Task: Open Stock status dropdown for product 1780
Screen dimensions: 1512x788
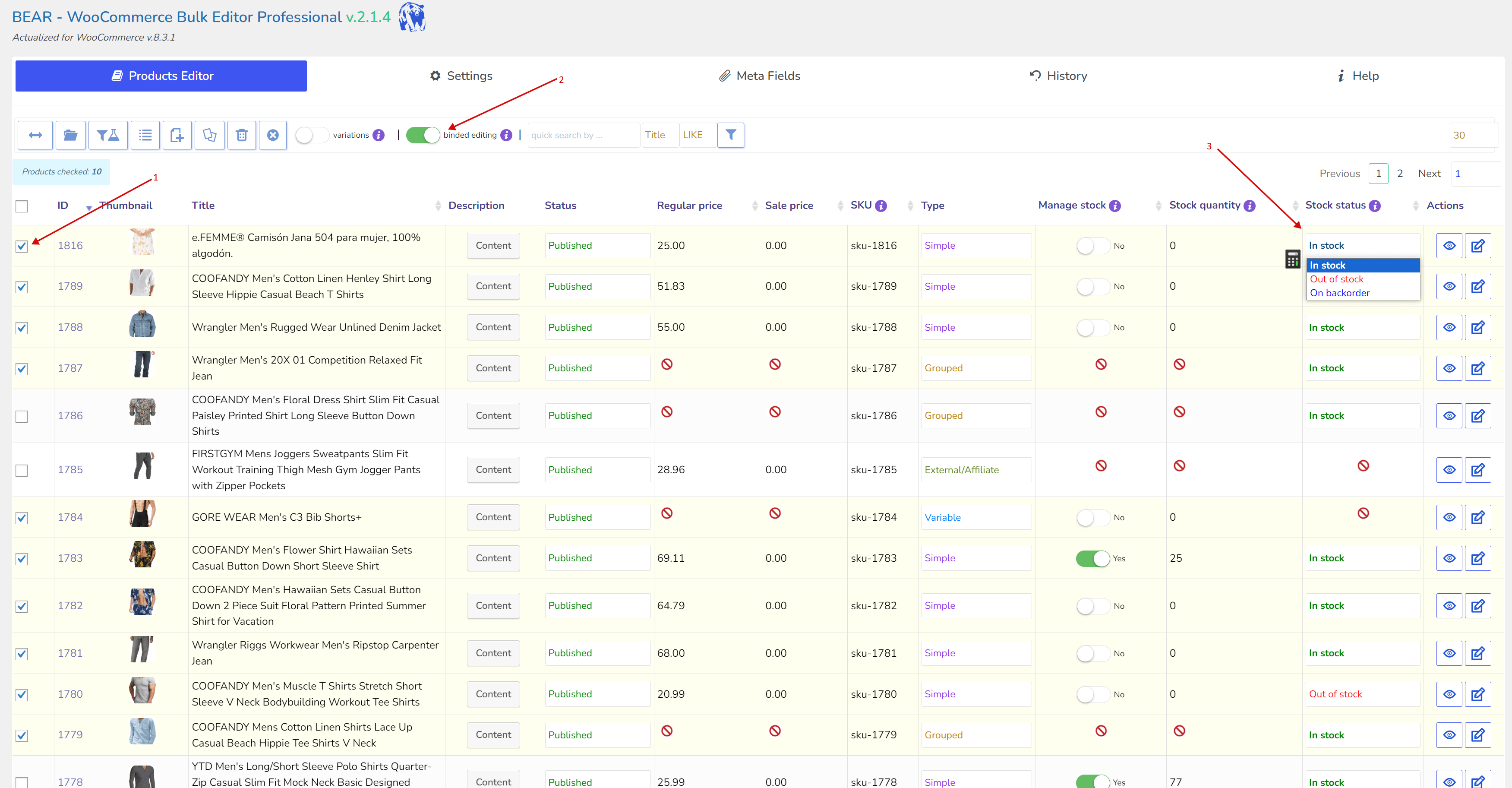Action: [x=1362, y=695]
